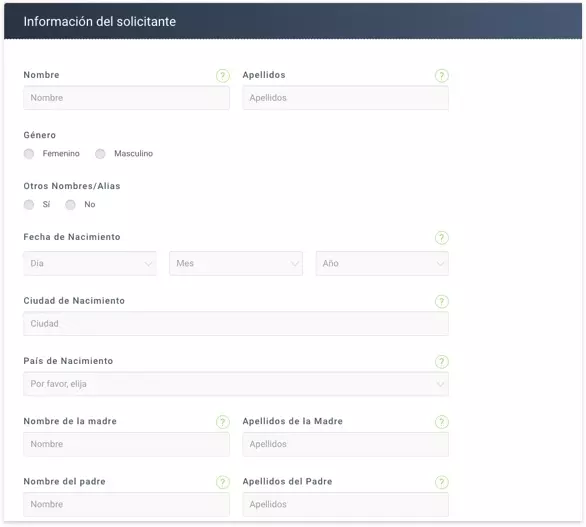Click the Ciudad de Nacimiento input
This screenshot has height=527, width=586.
click(x=236, y=324)
